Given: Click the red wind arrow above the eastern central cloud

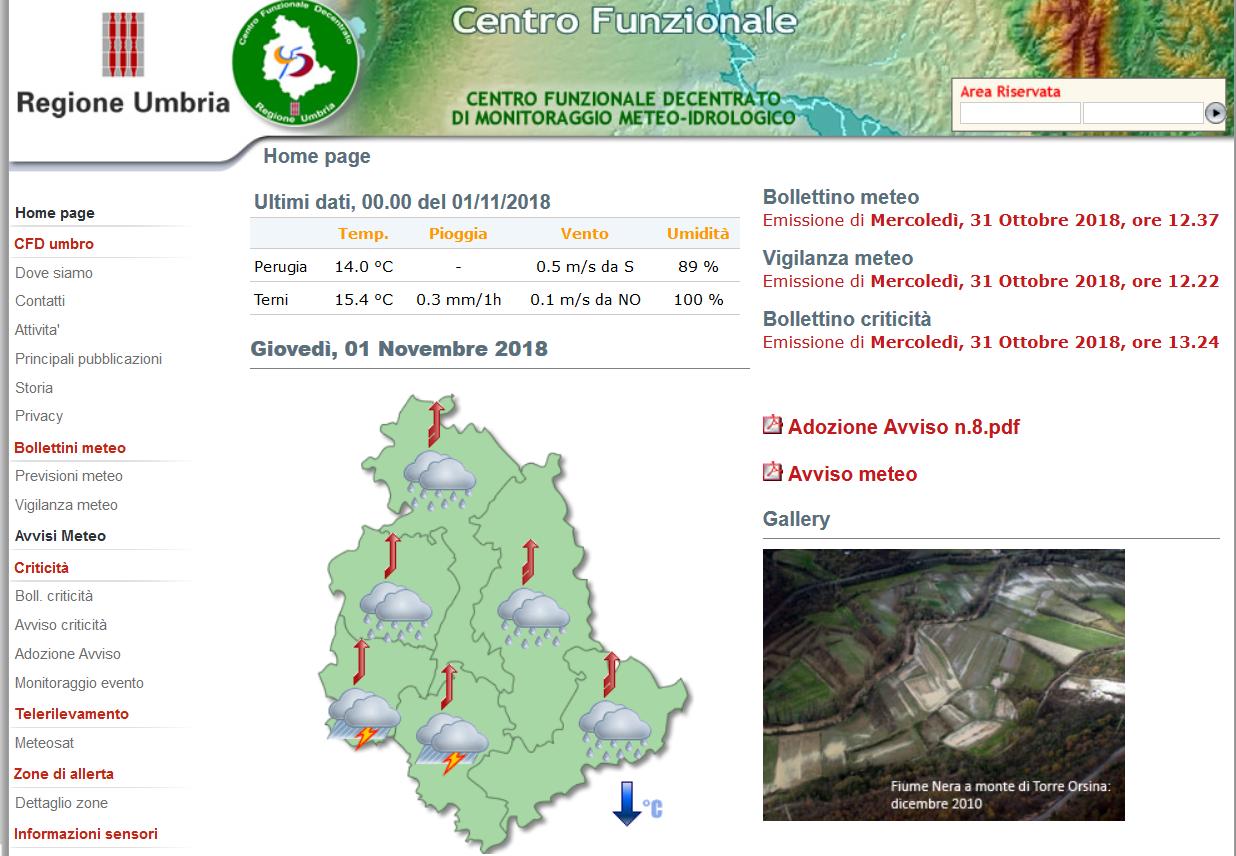Looking at the screenshot, I should pyautogui.click(x=529, y=561).
